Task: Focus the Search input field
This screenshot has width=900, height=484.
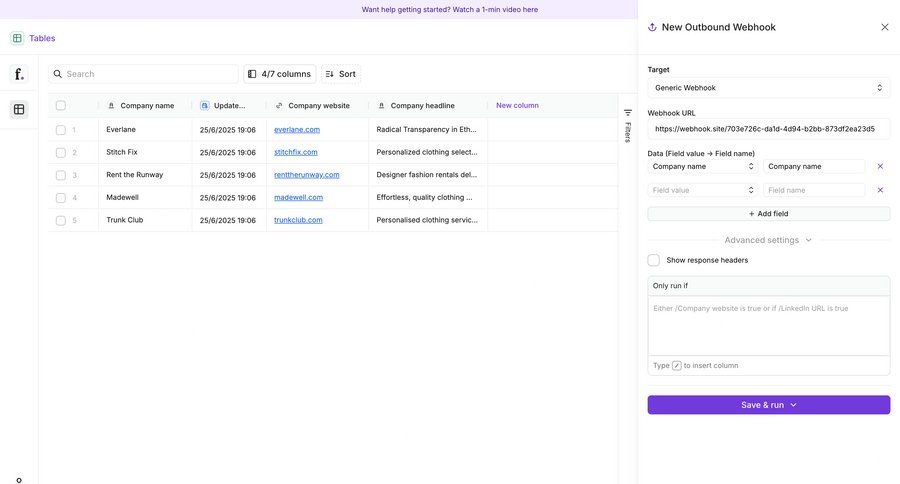Action: (143, 74)
